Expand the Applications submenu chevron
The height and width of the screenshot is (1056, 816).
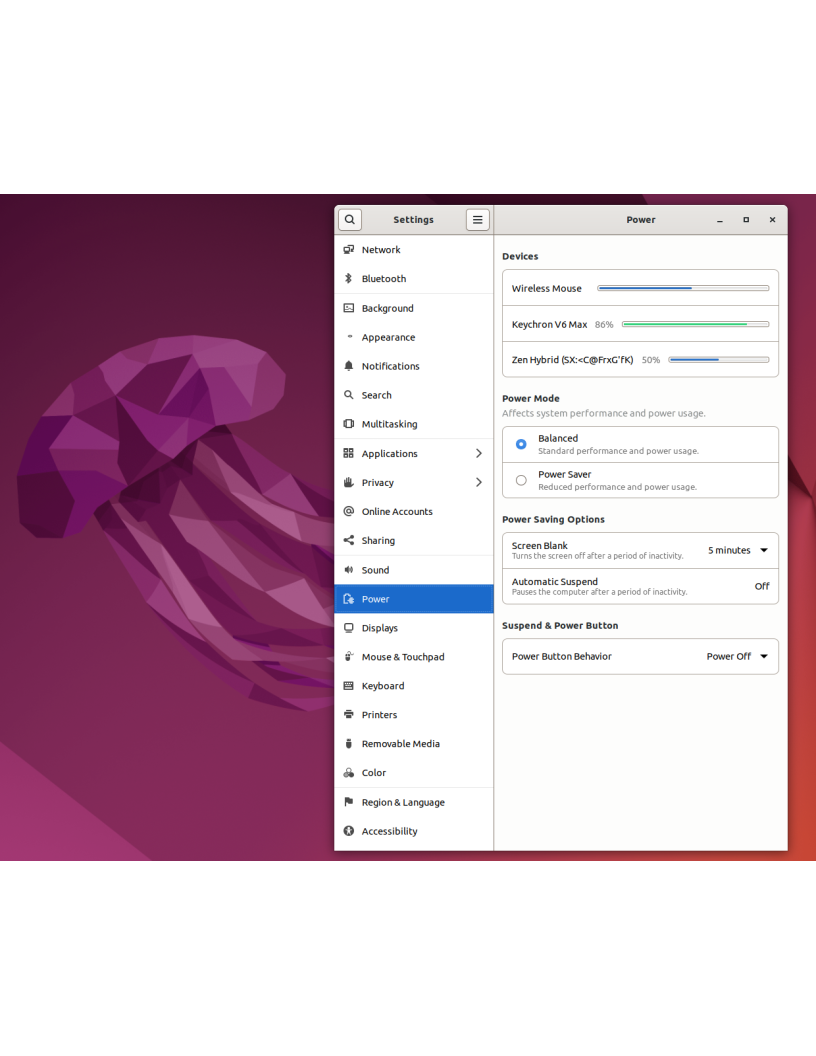pyautogui.click(x=479, y=453)
